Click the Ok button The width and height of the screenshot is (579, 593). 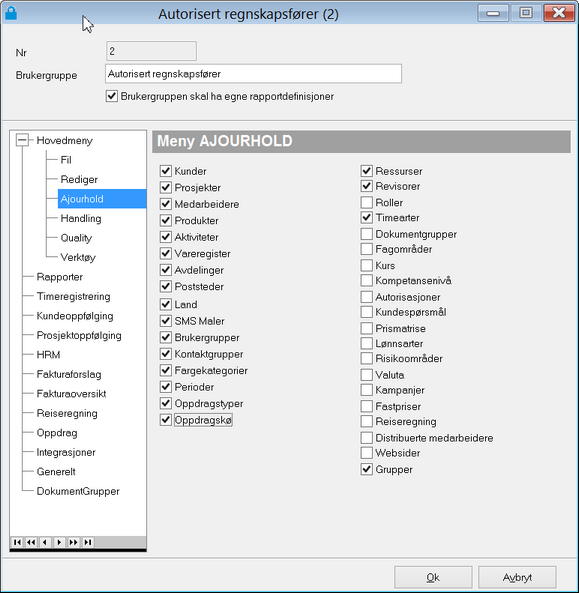tap(433, 577)
